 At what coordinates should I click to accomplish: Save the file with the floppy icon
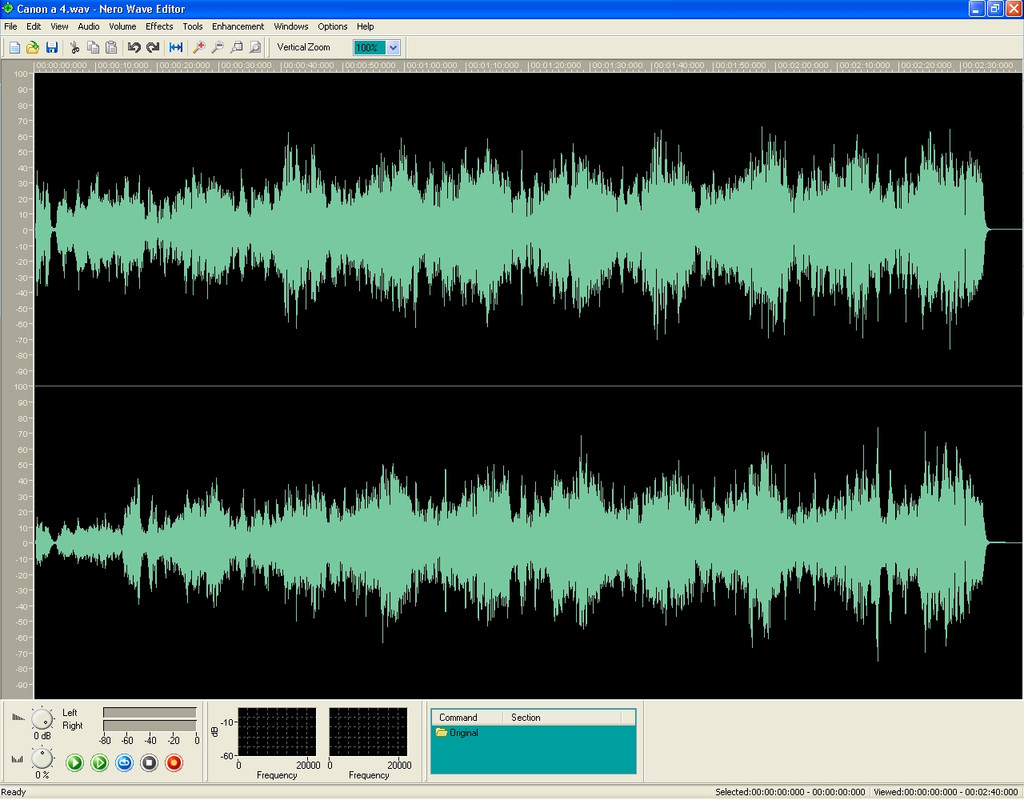(52, 48)
